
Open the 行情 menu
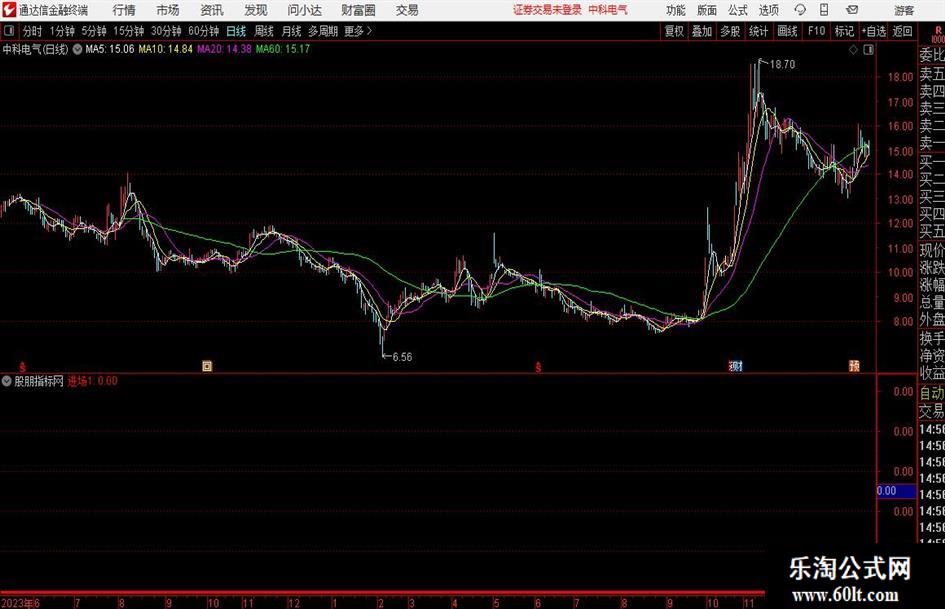(124, 10)
